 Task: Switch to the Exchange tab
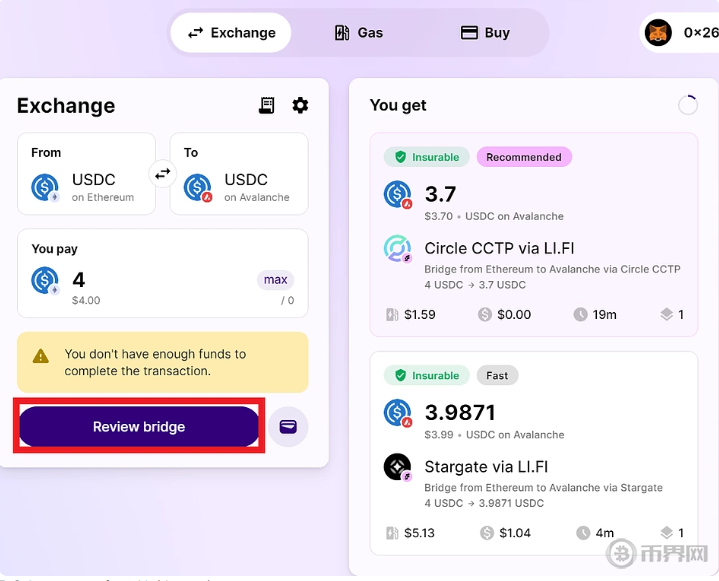231,33
